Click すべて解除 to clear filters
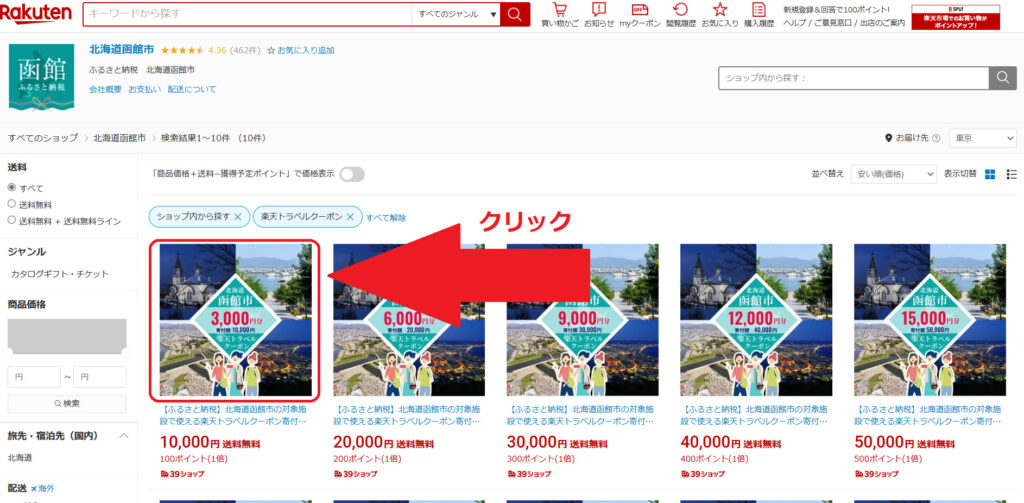 (386, 218)
